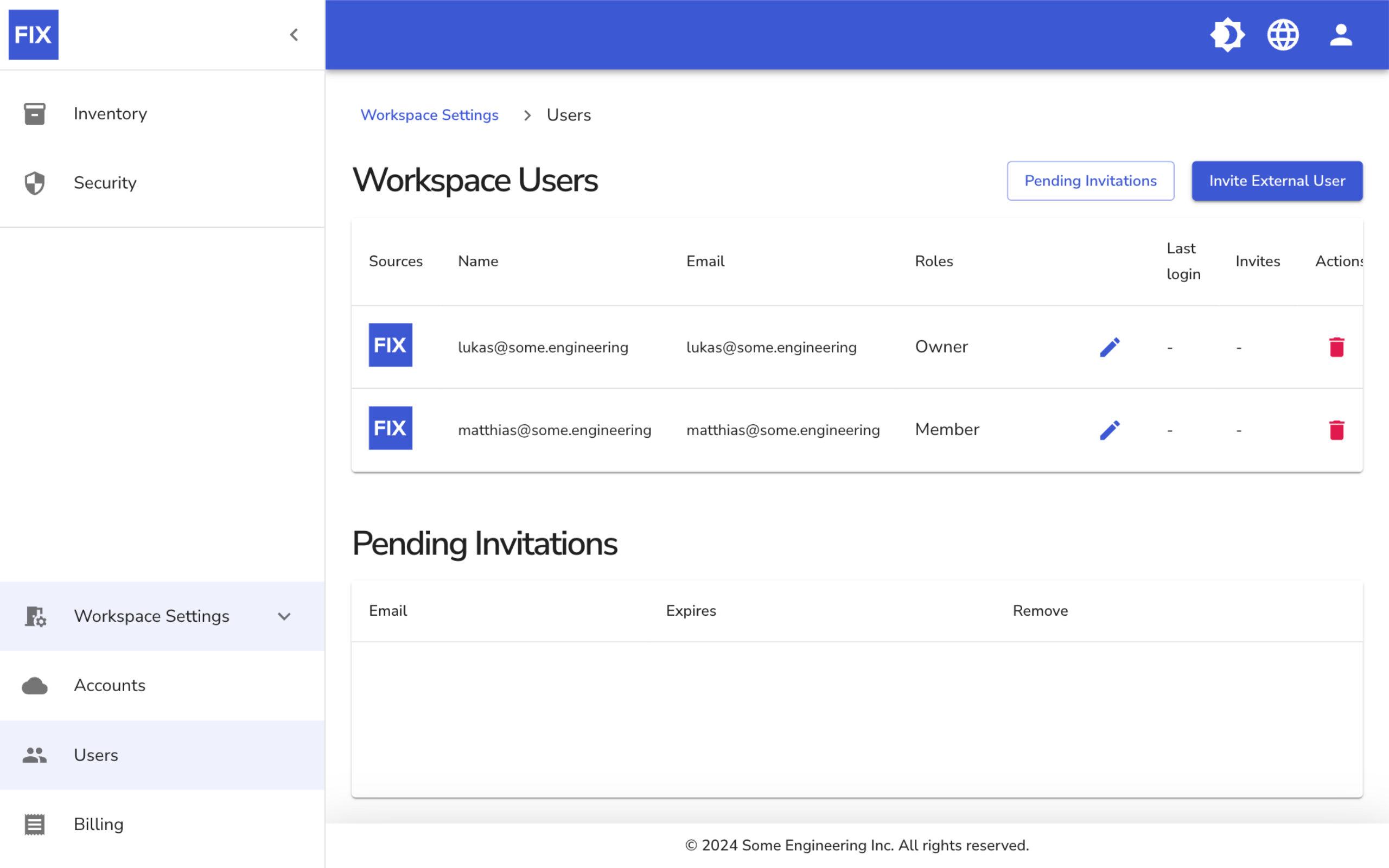Click the Invites column header

[x=1258, y=261]
